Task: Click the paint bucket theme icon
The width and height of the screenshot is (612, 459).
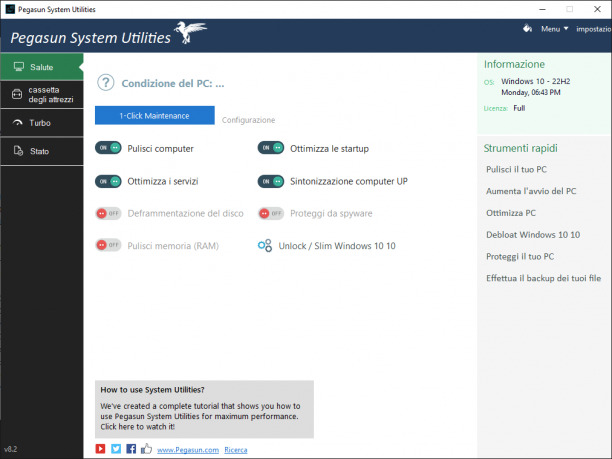Action: [x=527, y=28]
